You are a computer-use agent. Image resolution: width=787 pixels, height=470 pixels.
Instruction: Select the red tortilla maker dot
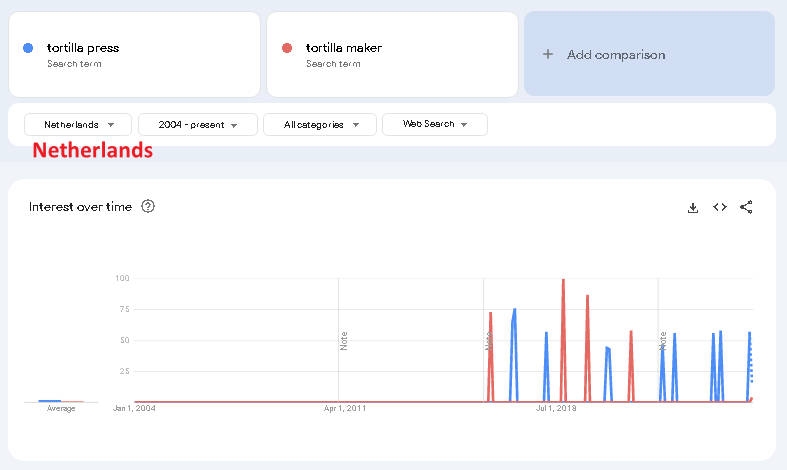[287, 48]
